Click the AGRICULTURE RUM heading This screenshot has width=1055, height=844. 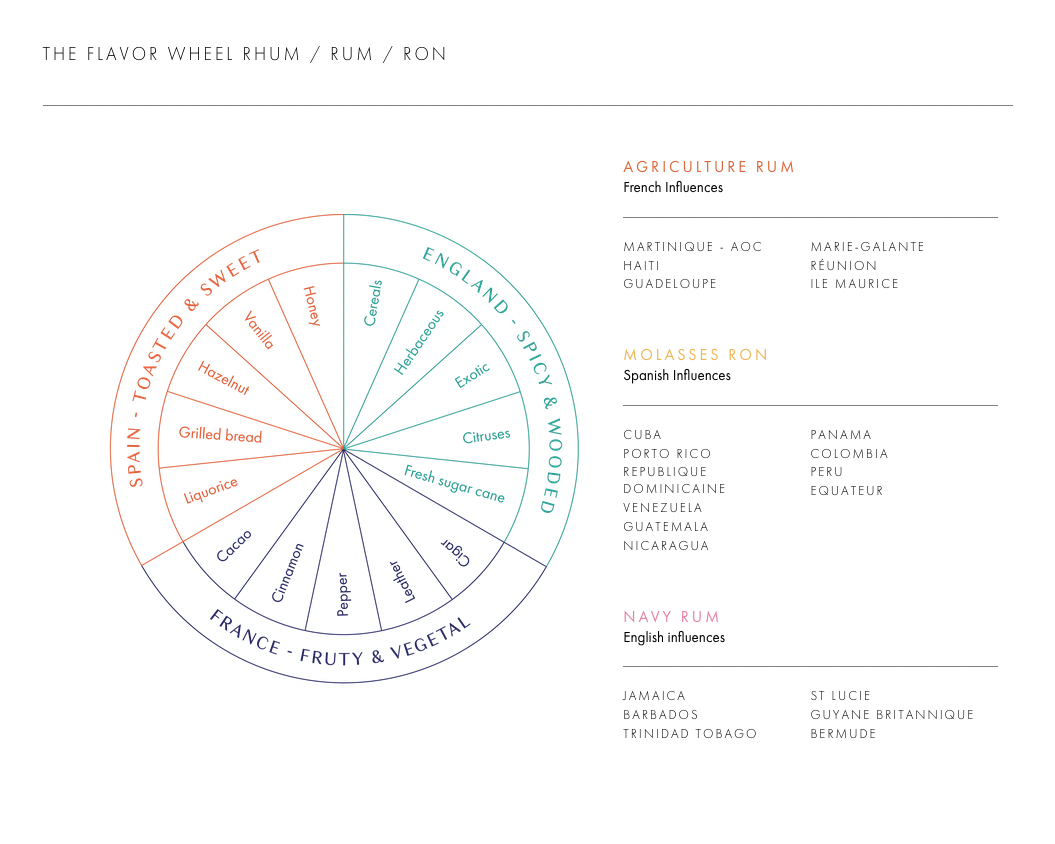pos(708,167)
